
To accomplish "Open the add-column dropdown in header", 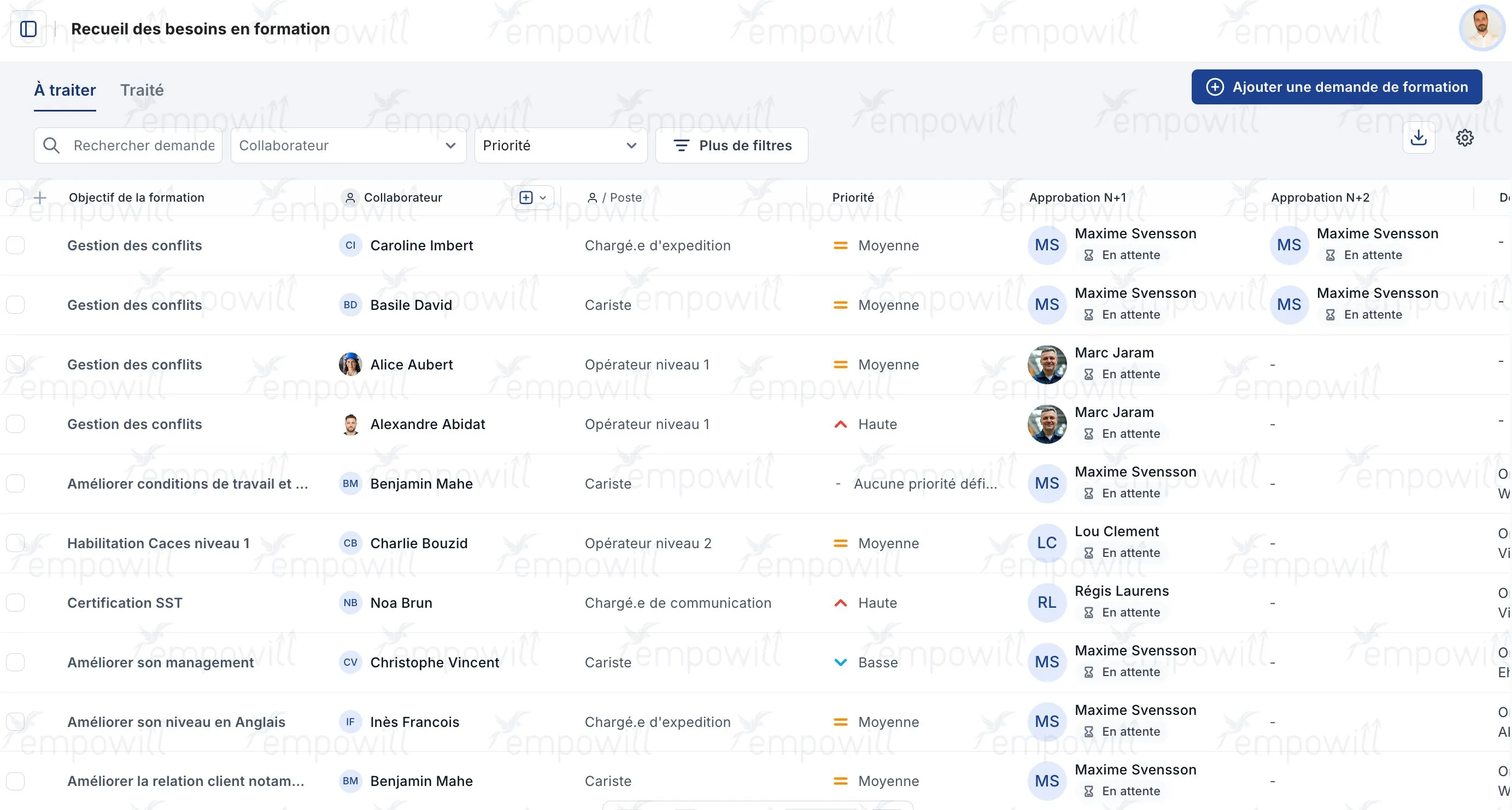I will 532,198.
